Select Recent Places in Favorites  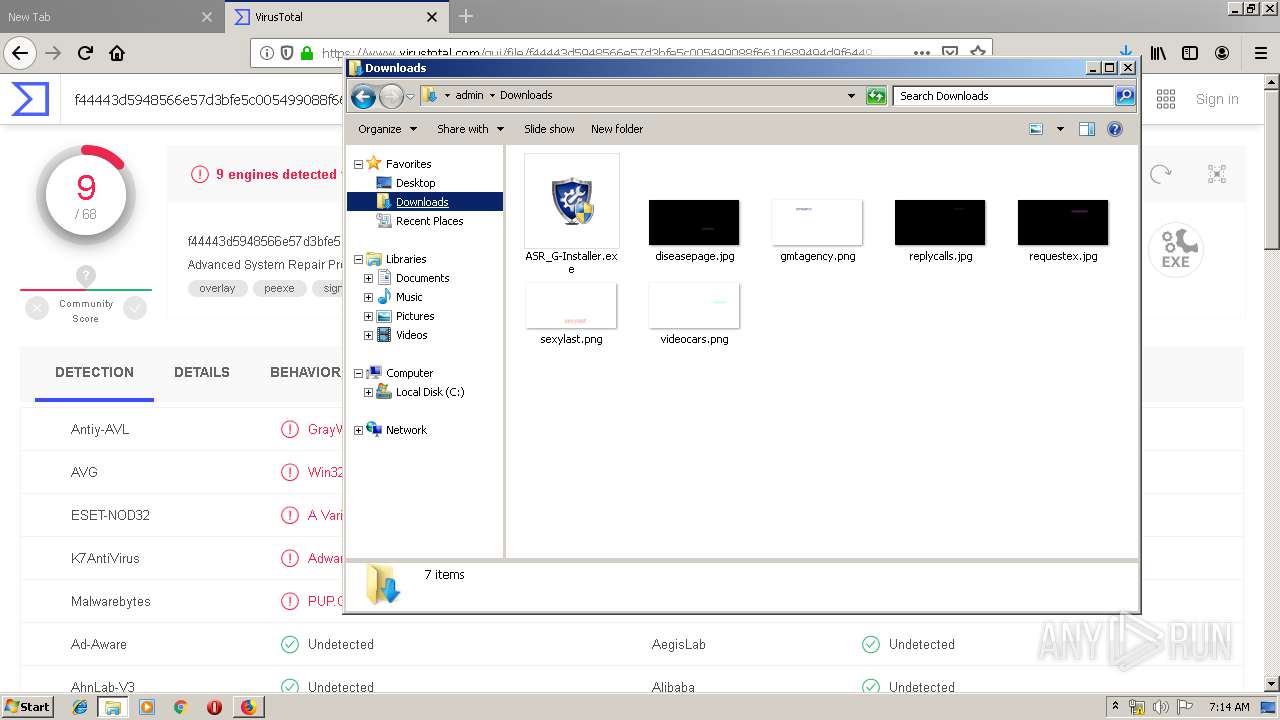[429, 221]
